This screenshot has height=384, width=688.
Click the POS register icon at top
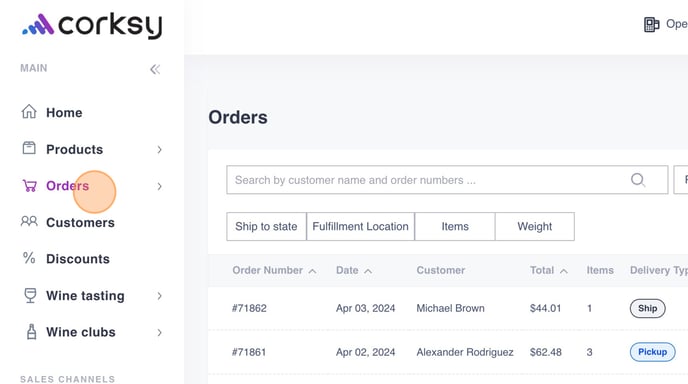tap(652, 25)
